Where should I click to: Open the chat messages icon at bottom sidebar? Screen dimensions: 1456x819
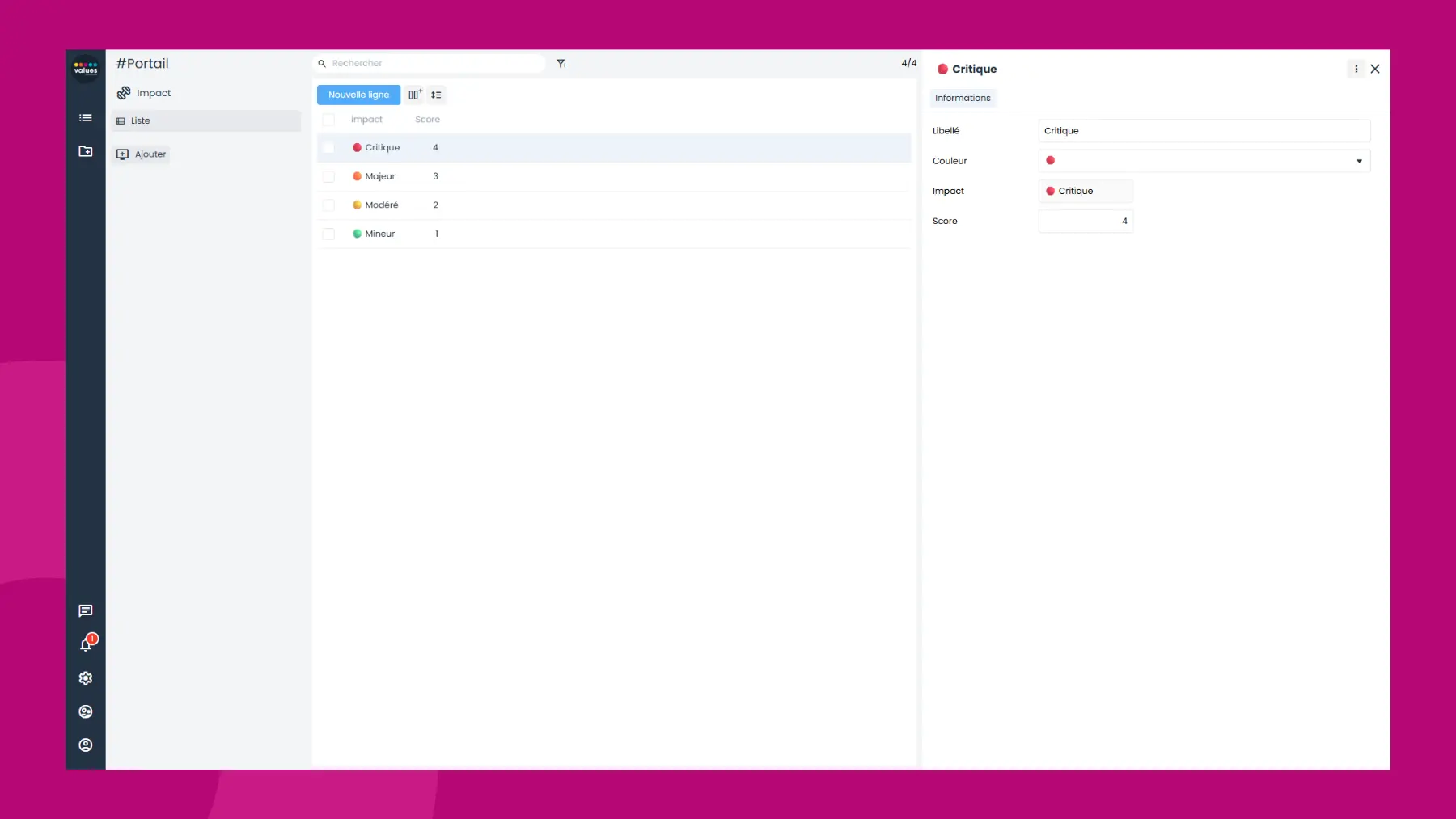[x=85, y=610]
